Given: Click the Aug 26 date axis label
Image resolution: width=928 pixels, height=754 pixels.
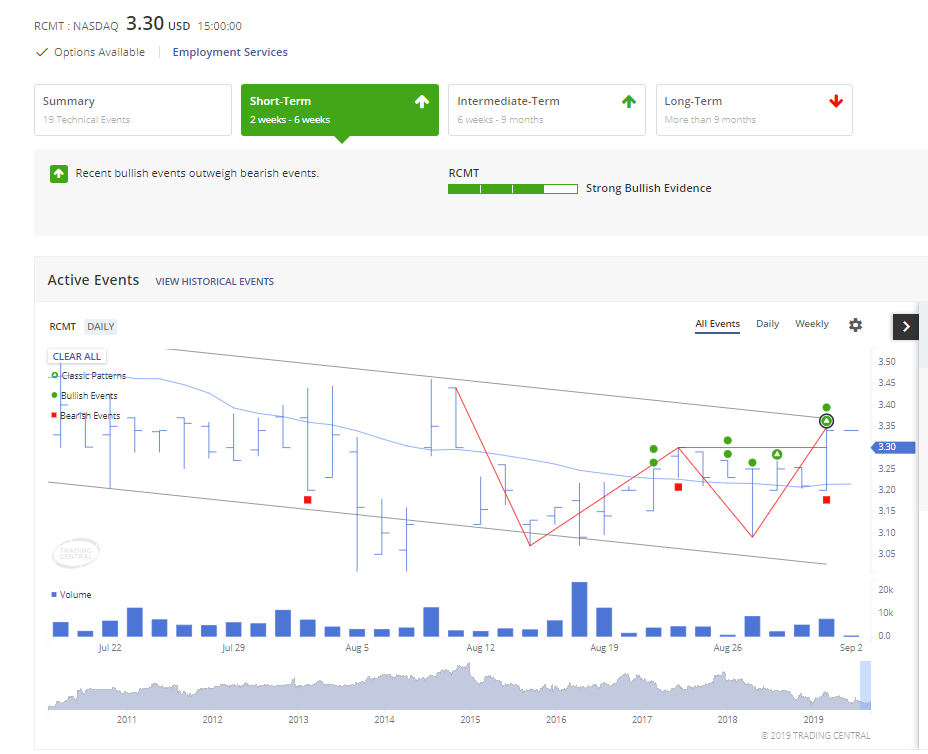Looking at the screenshot, I should [727, 647].
